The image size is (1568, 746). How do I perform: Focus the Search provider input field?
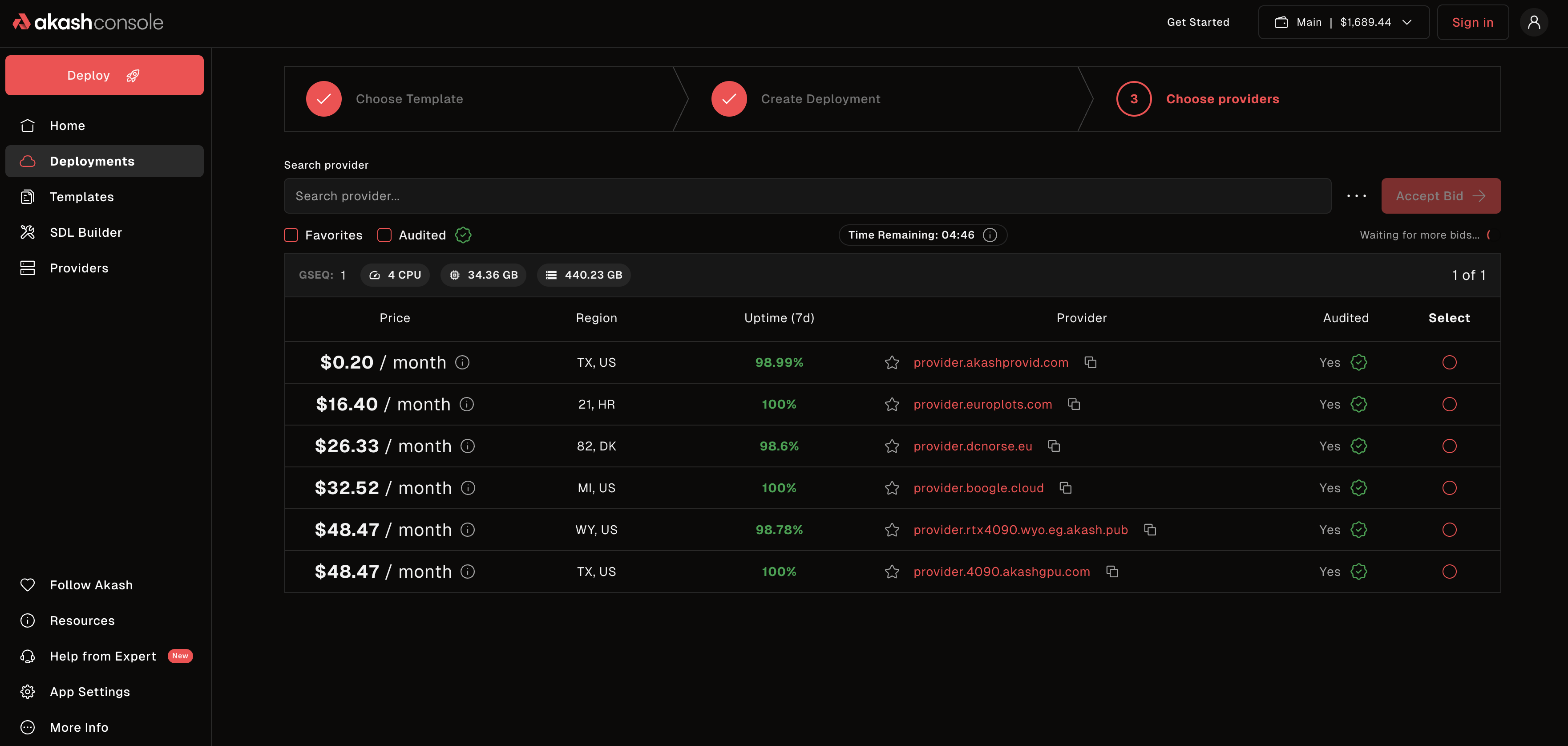(x=807, y=196)
